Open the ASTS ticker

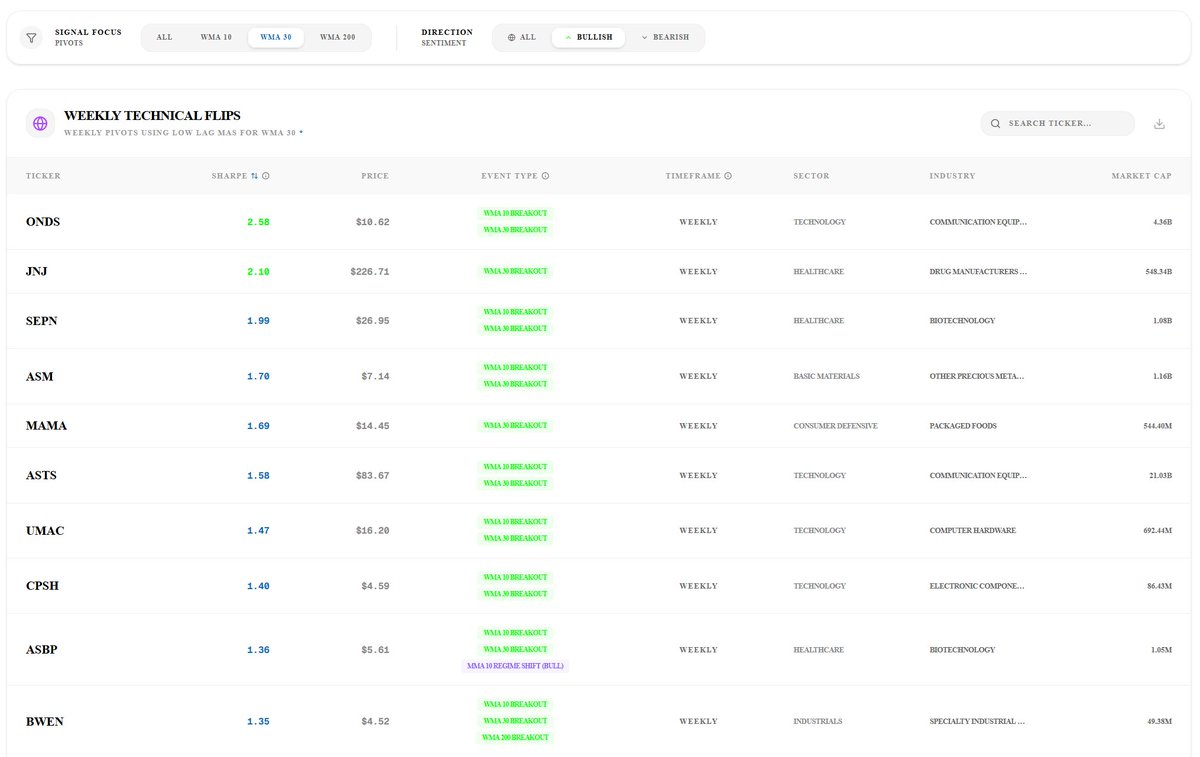[41, 476]
